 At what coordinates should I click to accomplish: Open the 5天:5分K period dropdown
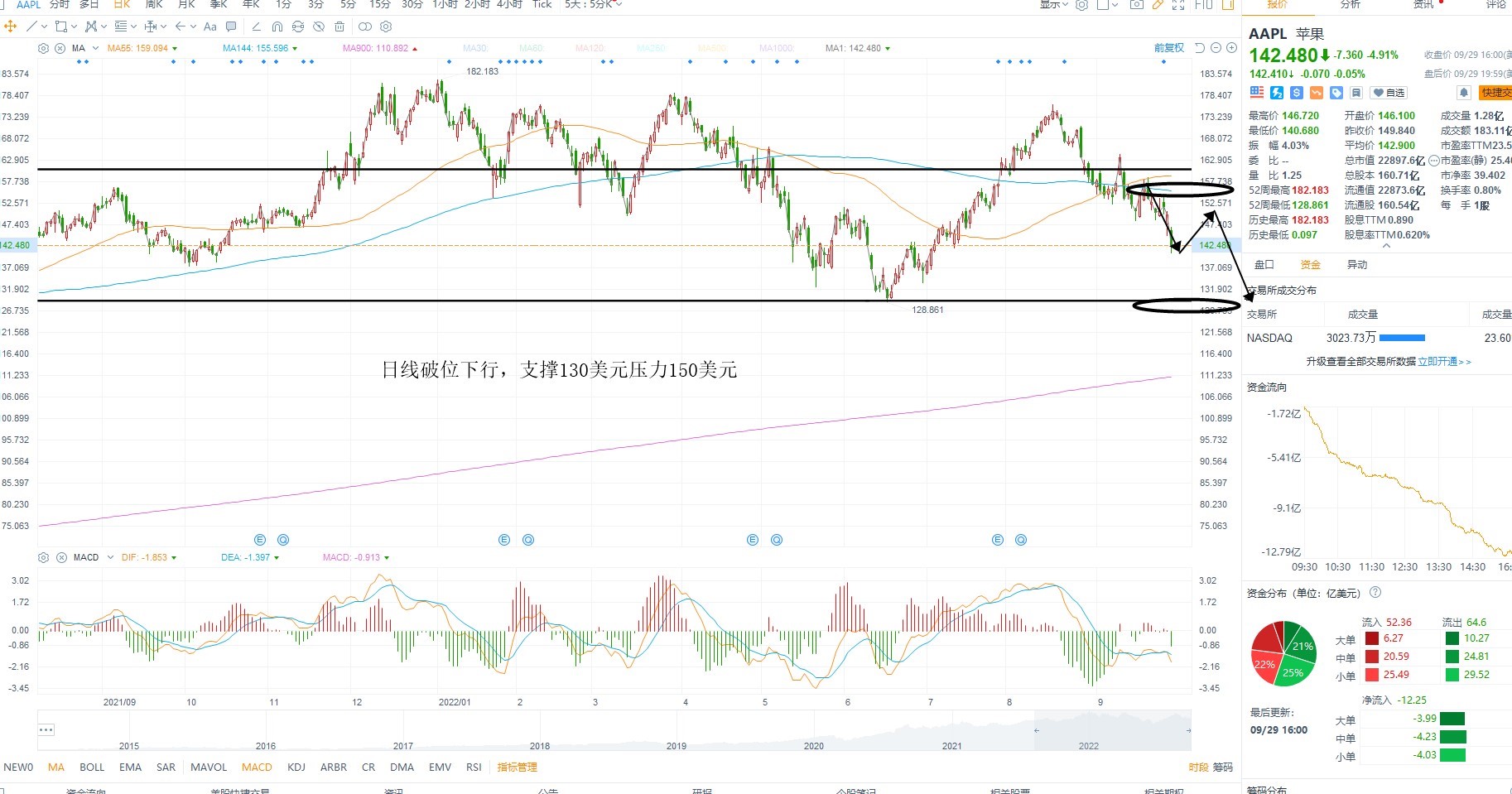(593, 4)
